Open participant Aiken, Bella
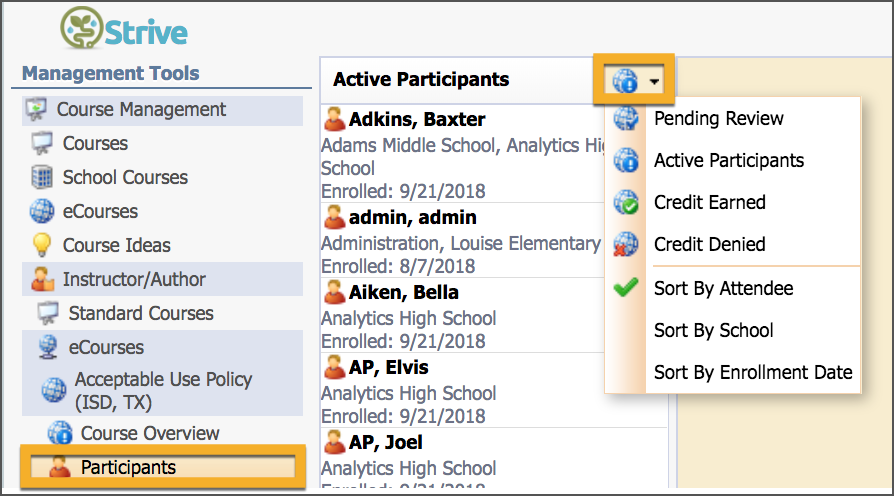The image size is (894, 496). 404,292
